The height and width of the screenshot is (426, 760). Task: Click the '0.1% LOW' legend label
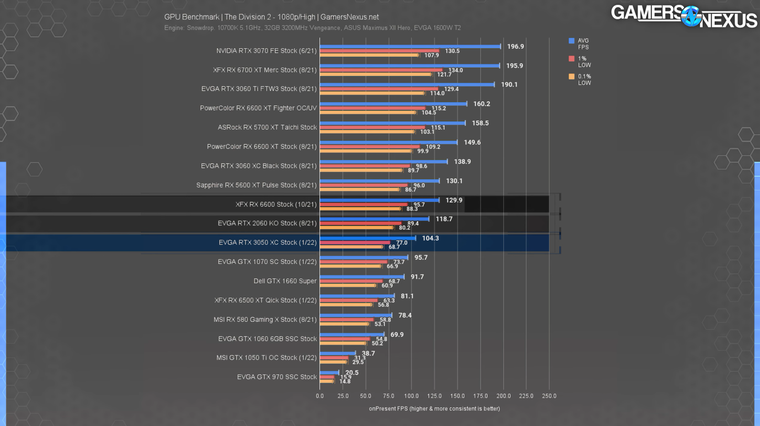(x=584, y=79)
